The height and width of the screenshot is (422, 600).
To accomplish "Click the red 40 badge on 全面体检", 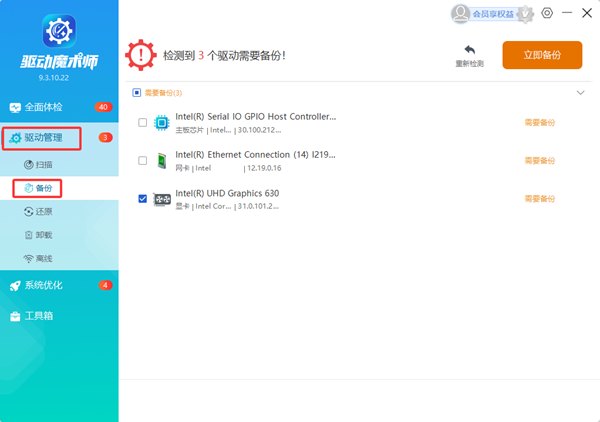I will click(103, 107).
